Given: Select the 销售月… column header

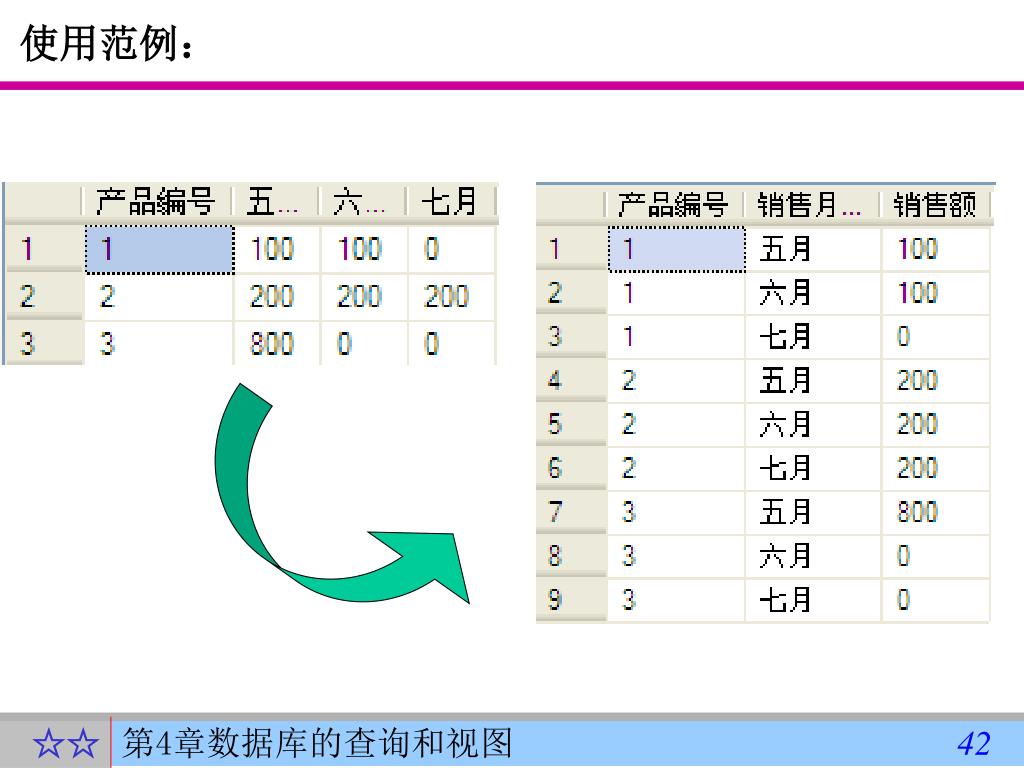Looking at the screenshot, I should (812, 205).
